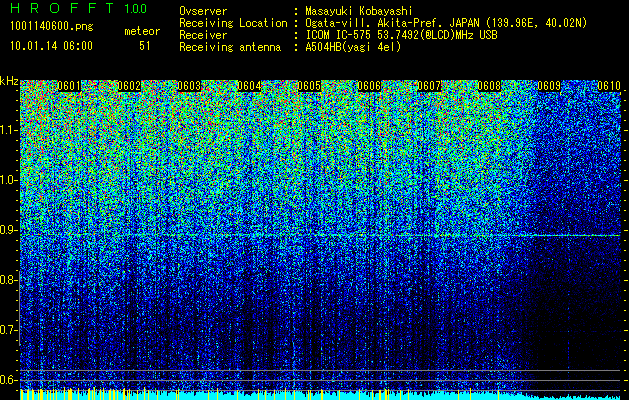Click the date stamp 10.01.14 06:00

51,46
